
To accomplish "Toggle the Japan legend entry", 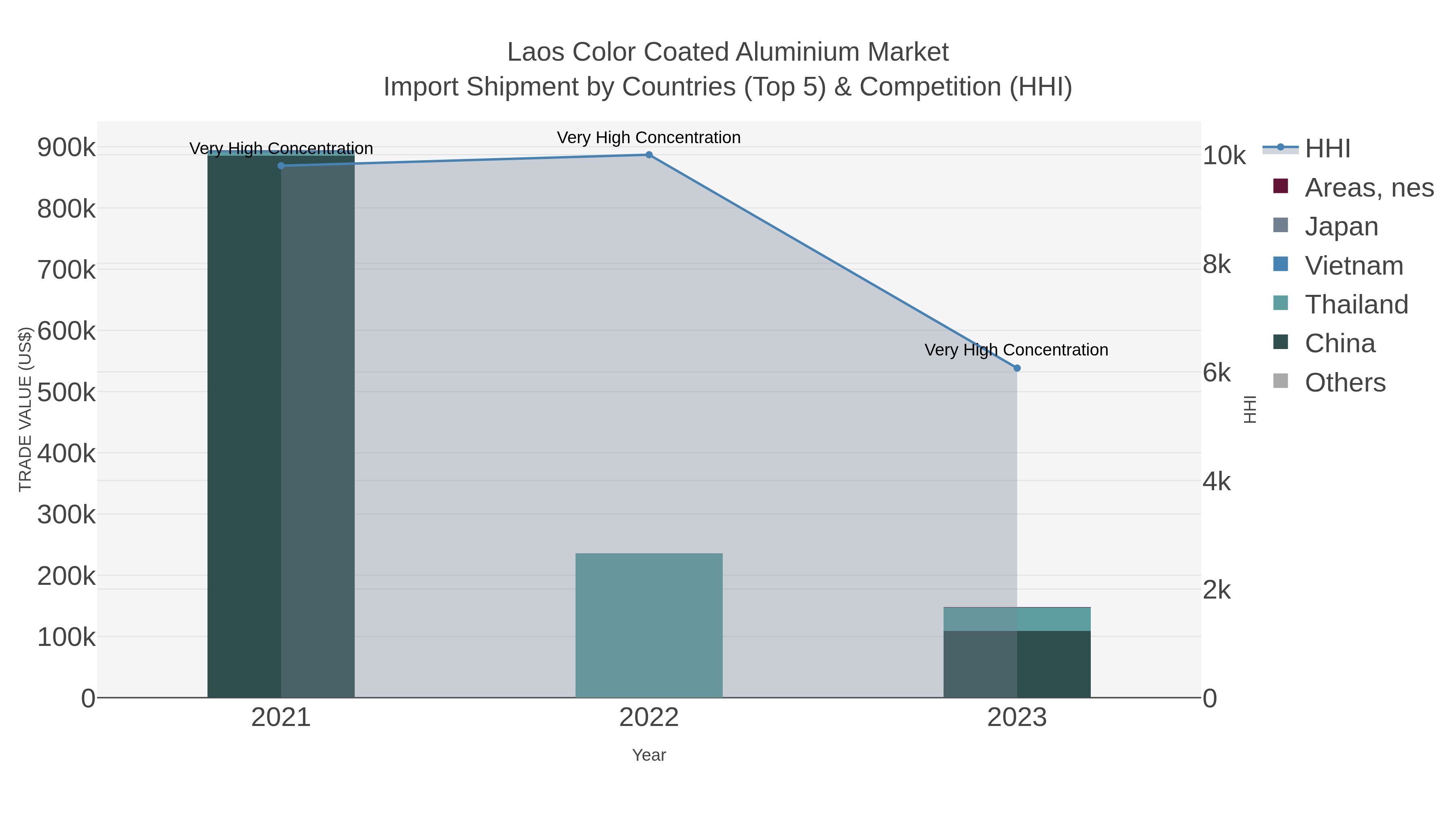I will click(x=1325, y=226).
